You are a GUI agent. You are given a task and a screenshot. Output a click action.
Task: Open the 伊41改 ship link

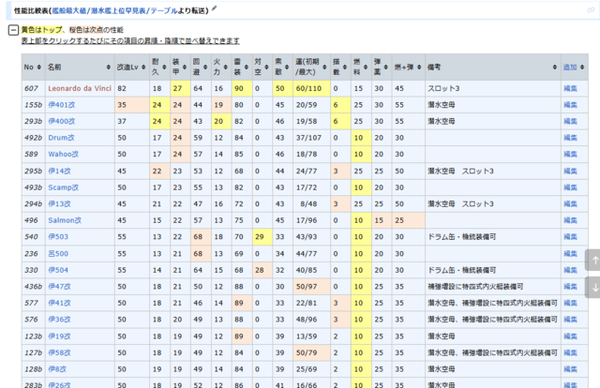point(59,303)
